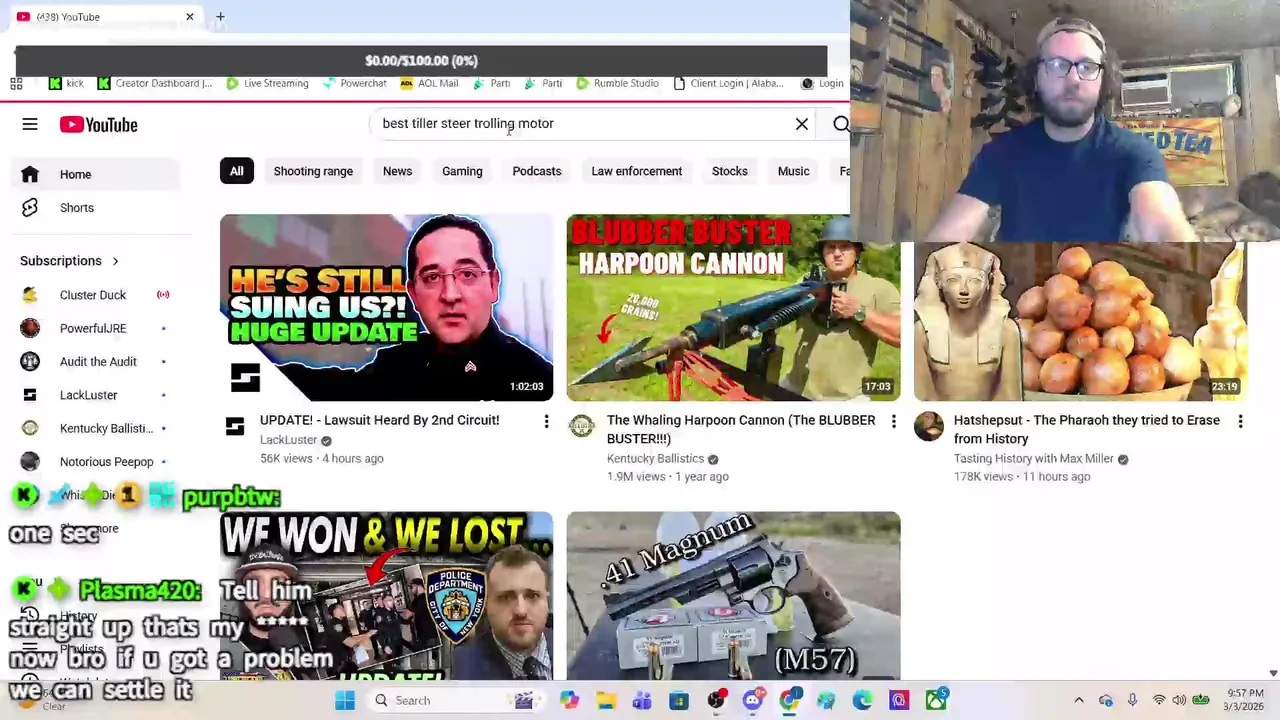Open Notorious Peepop subscription in sidebar
Screen dimensions: 1280x720
(97, 462)
